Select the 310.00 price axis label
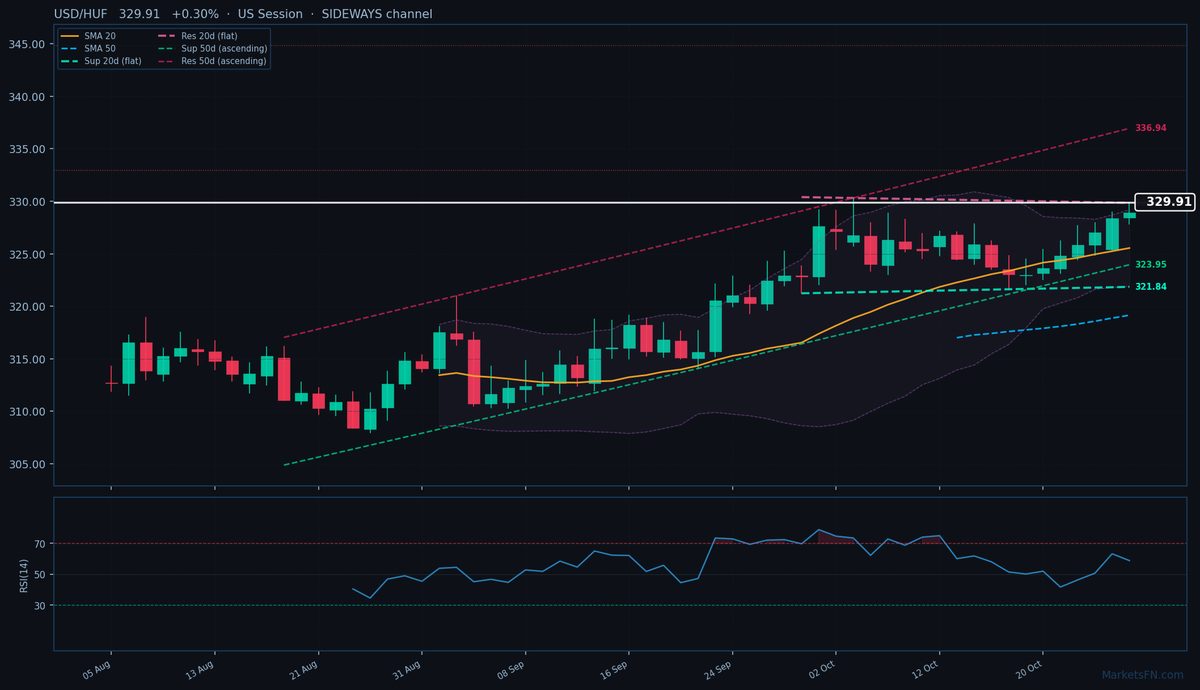This screenshot has width=1200, height=690. (x=26, y=412)
